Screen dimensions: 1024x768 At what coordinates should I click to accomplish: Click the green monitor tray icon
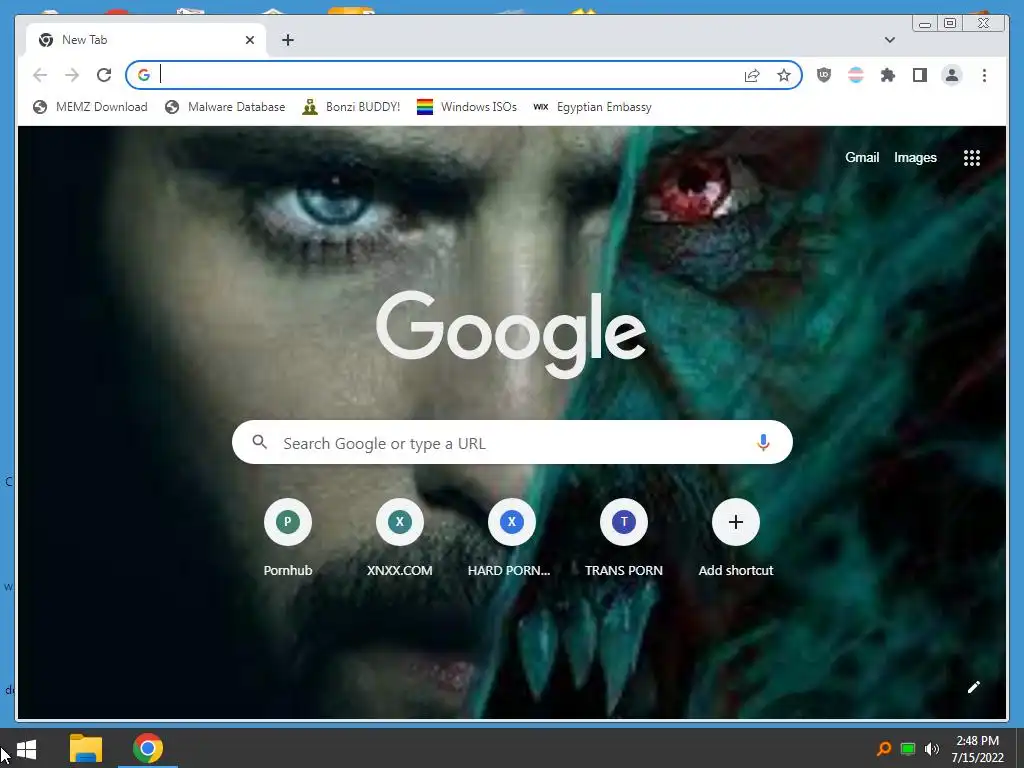pos(908,748)
